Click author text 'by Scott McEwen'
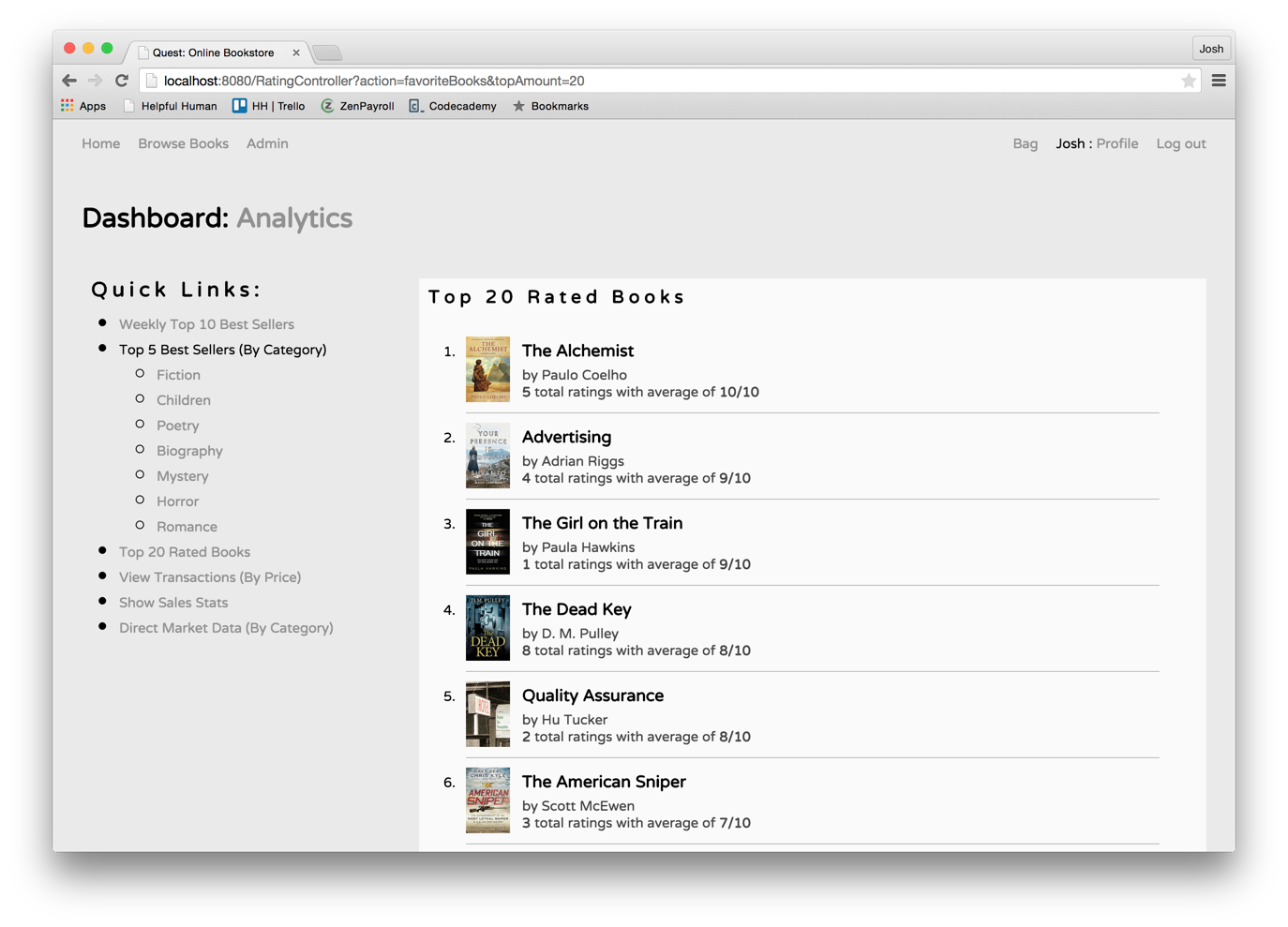Screen dimensions: 1288x927 tap(578, 806)
